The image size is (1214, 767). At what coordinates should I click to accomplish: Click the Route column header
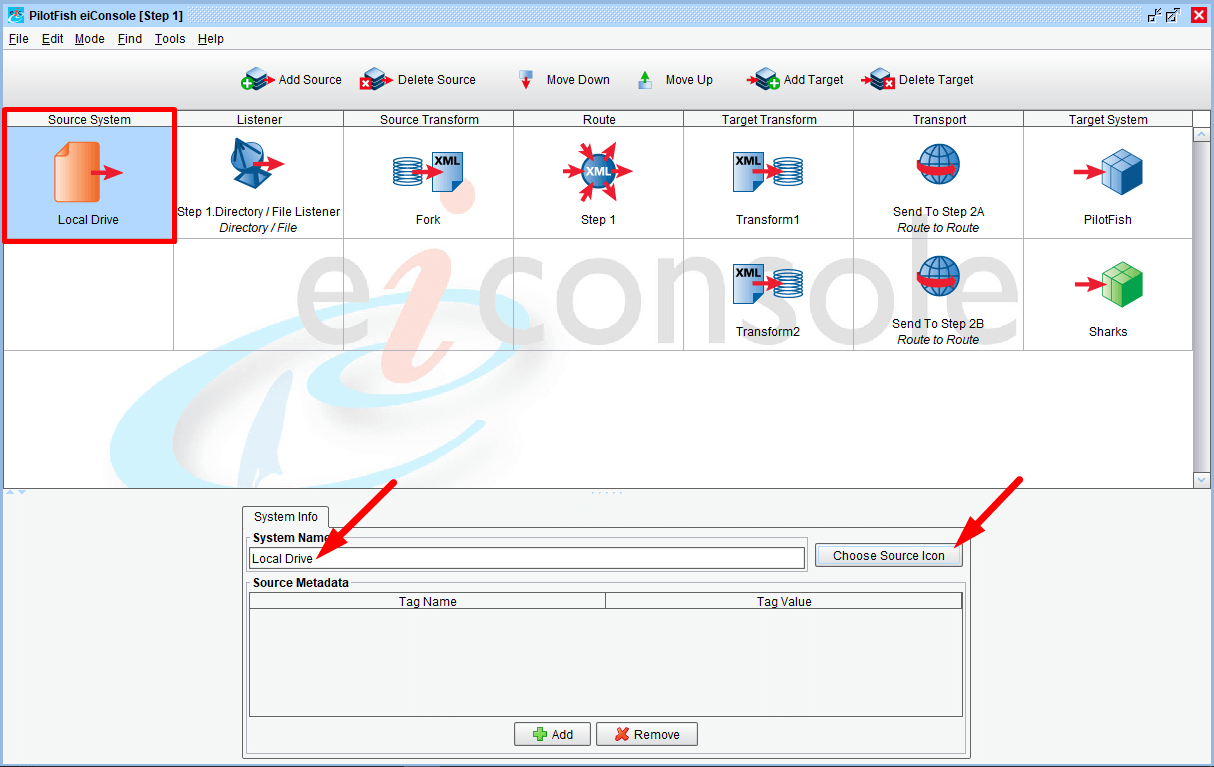click(x=599, y=119)
